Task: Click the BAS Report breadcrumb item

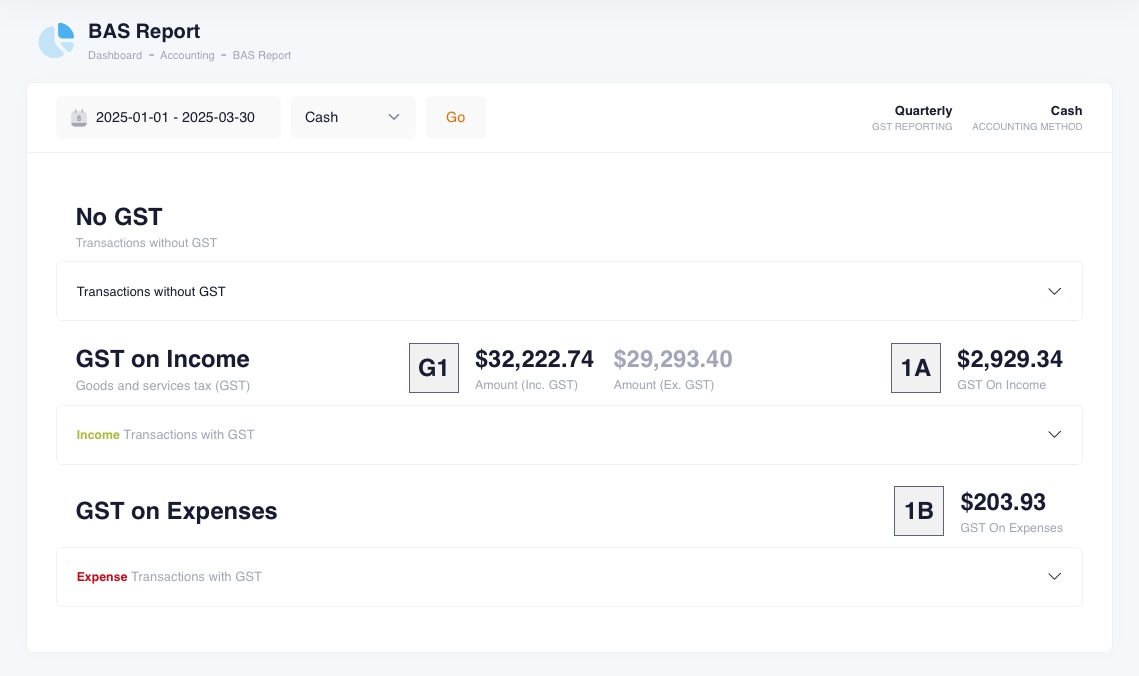Action: click(262, 56)
